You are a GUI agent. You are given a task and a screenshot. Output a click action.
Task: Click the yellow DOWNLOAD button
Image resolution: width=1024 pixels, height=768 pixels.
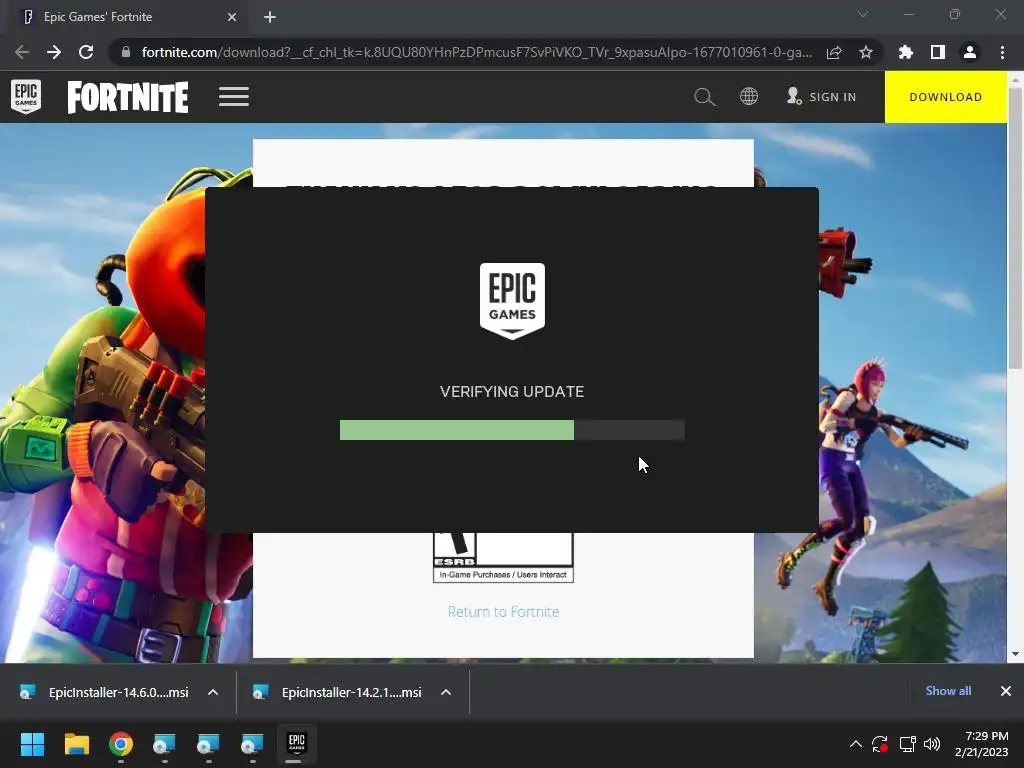point(946,97)
